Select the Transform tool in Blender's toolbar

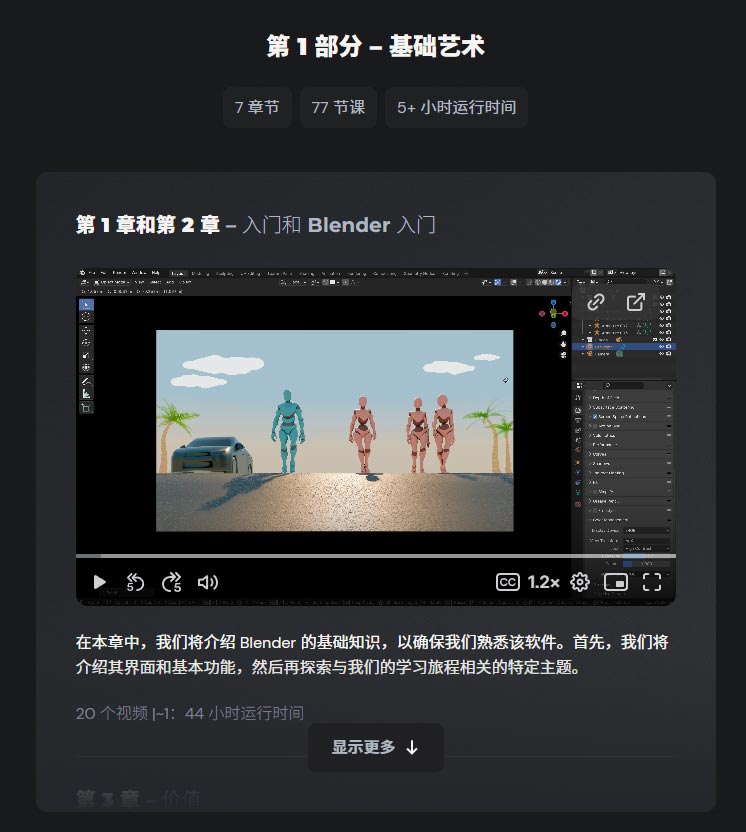point(86,367)
